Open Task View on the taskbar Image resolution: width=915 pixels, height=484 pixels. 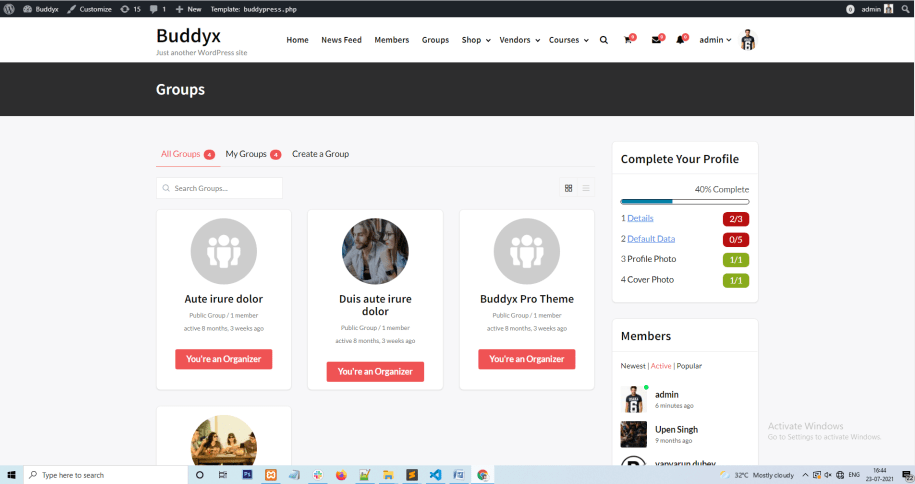point(223,475)
